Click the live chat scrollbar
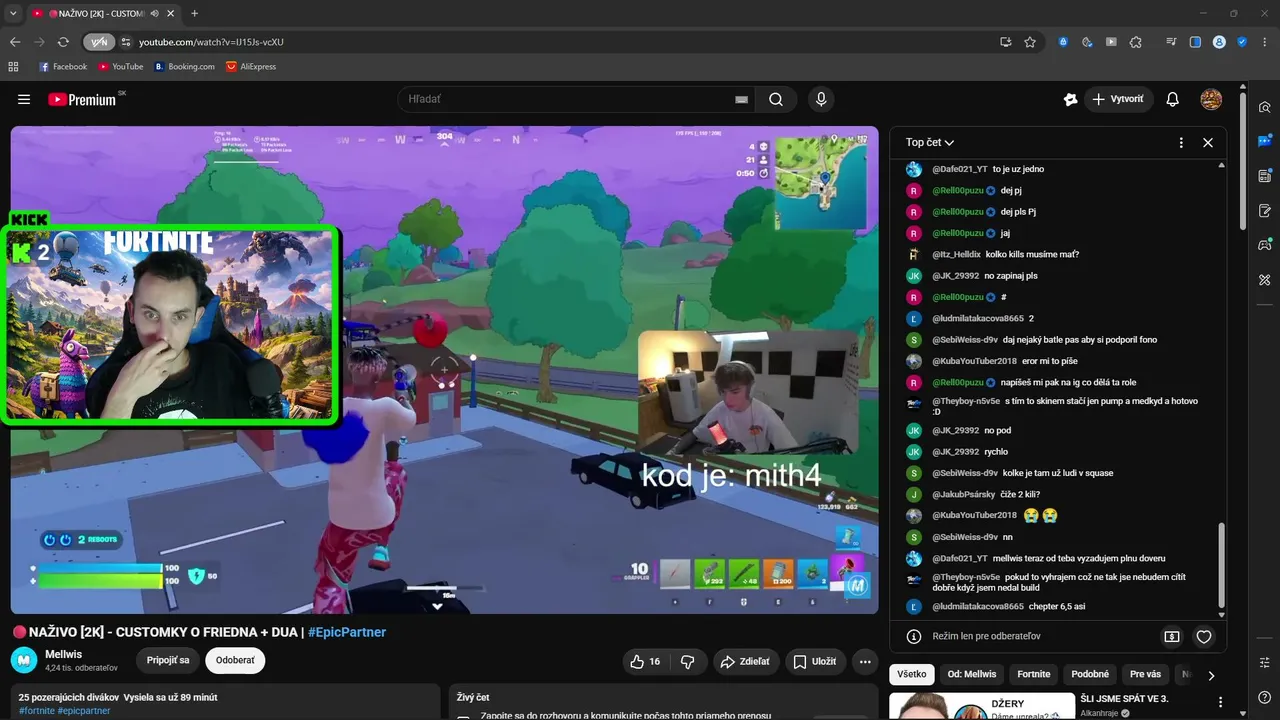Viewport: 1280px width, 720px height. (x=1222, y=565)
